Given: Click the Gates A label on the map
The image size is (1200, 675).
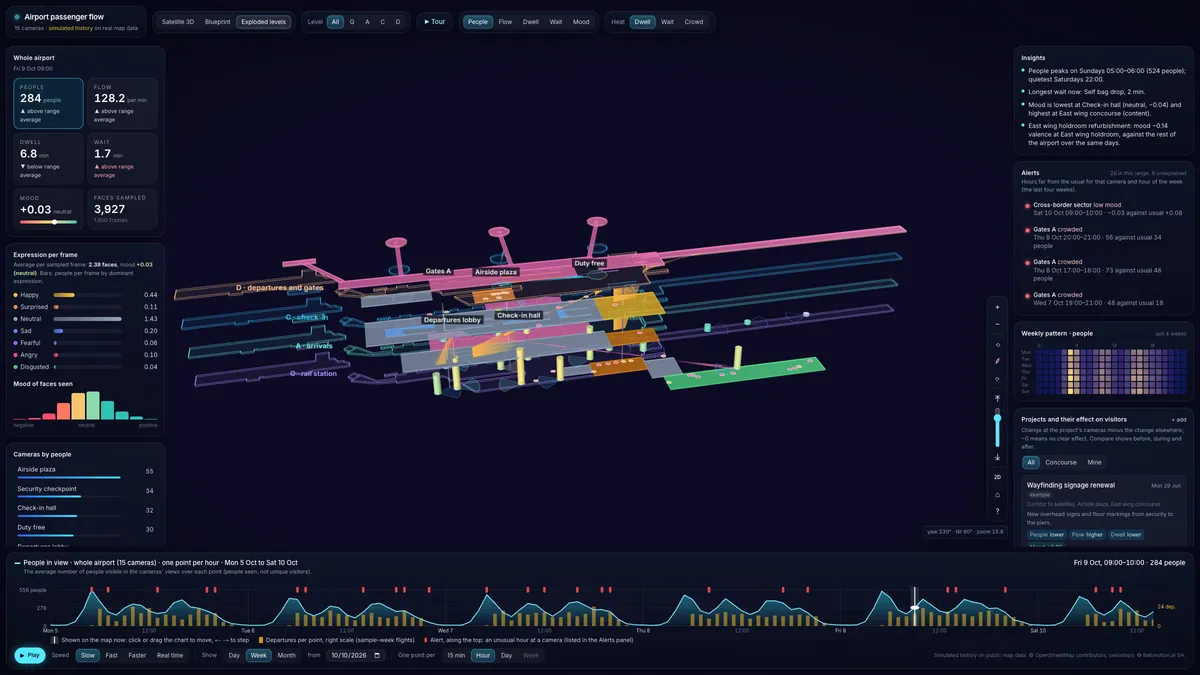Looking at the screenshot, I should coord(438,271).
